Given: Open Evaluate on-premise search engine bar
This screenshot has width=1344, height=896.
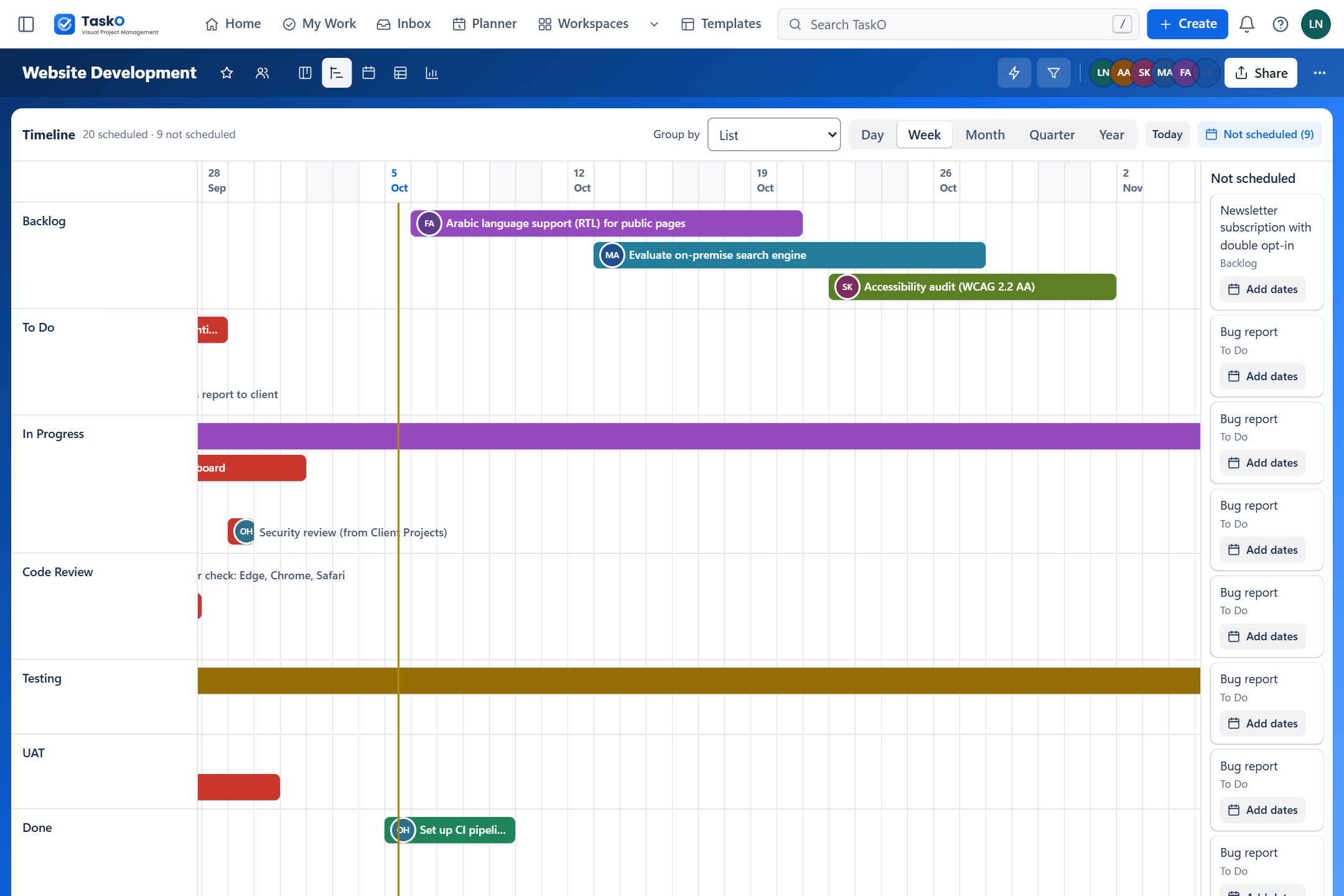Looking at the screenshot, I should [x=790, y=255].
